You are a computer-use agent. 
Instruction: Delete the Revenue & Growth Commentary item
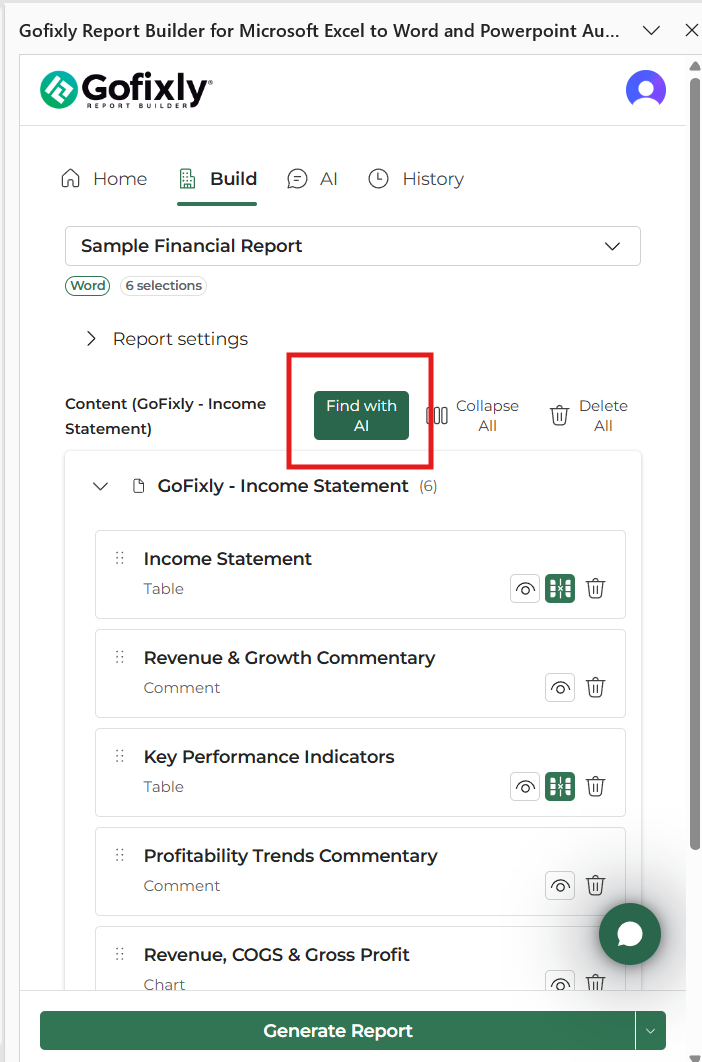(595, 687)
